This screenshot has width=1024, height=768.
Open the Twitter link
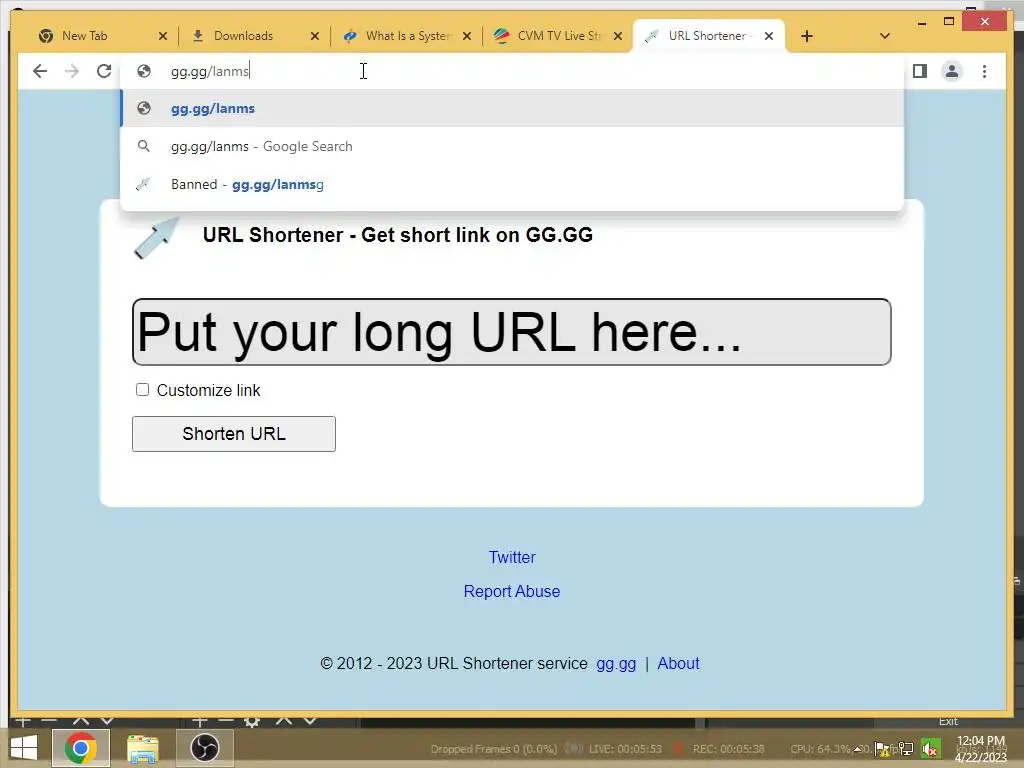[x=512, y=557]
